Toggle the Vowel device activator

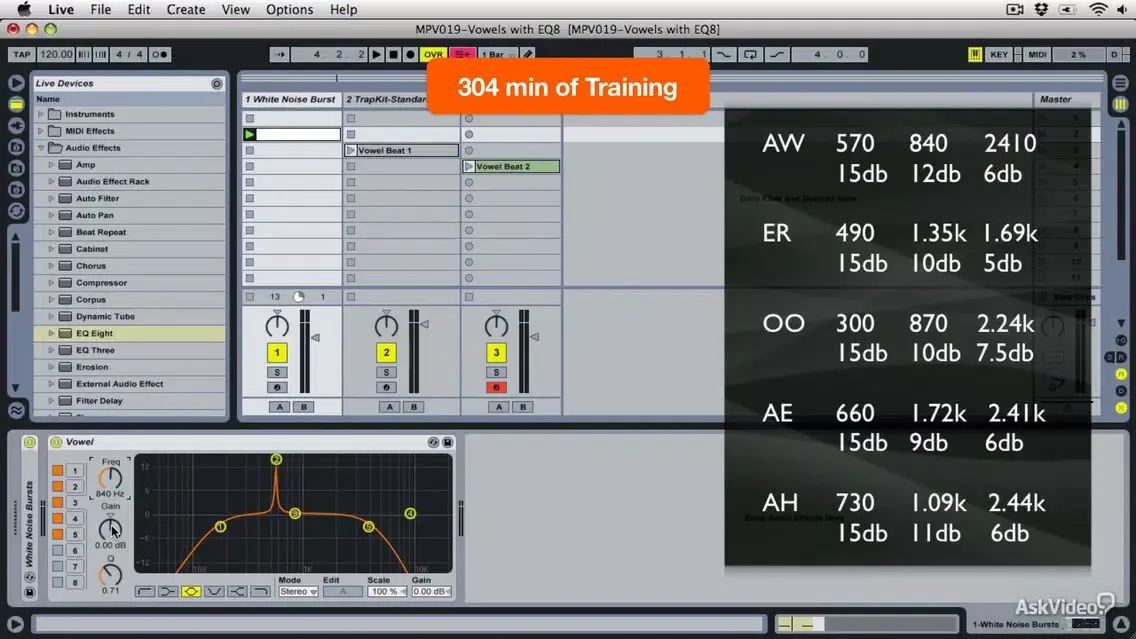[57, 442]
